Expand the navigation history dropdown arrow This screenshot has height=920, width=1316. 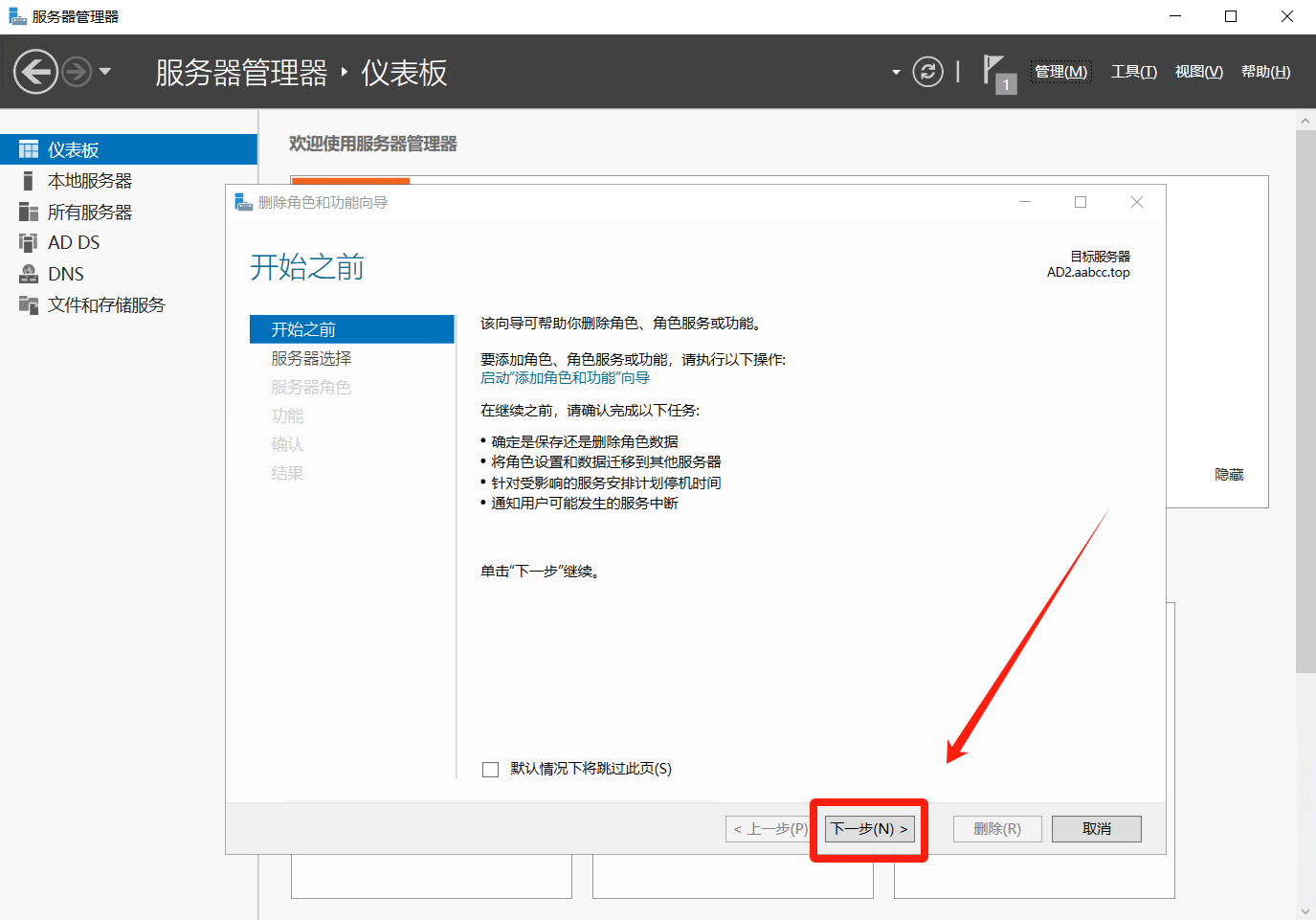(105, 72)
